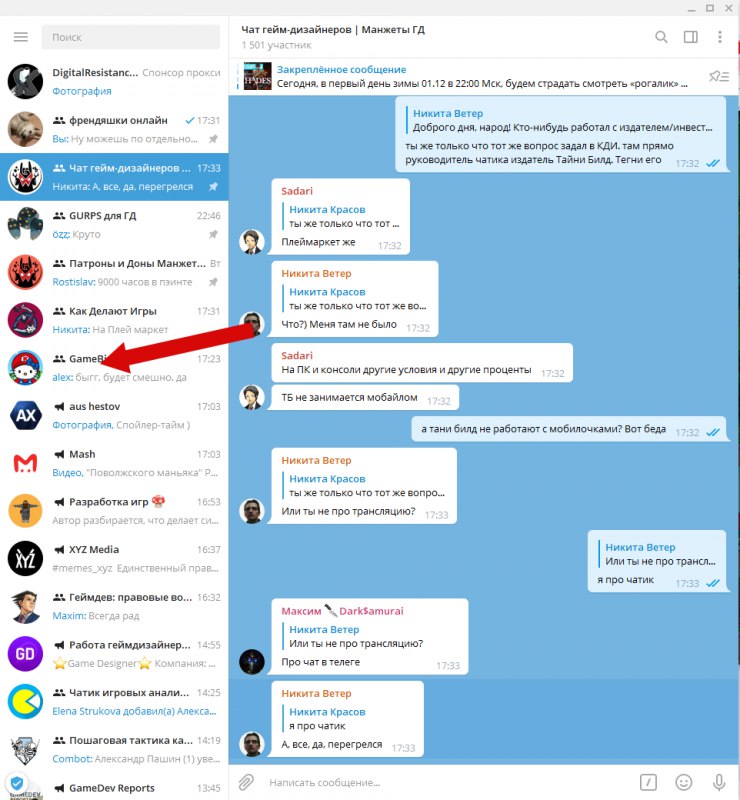Open the Как Делают Игры group chat
This screenshot has height=800, width=740.
point(114,320)
